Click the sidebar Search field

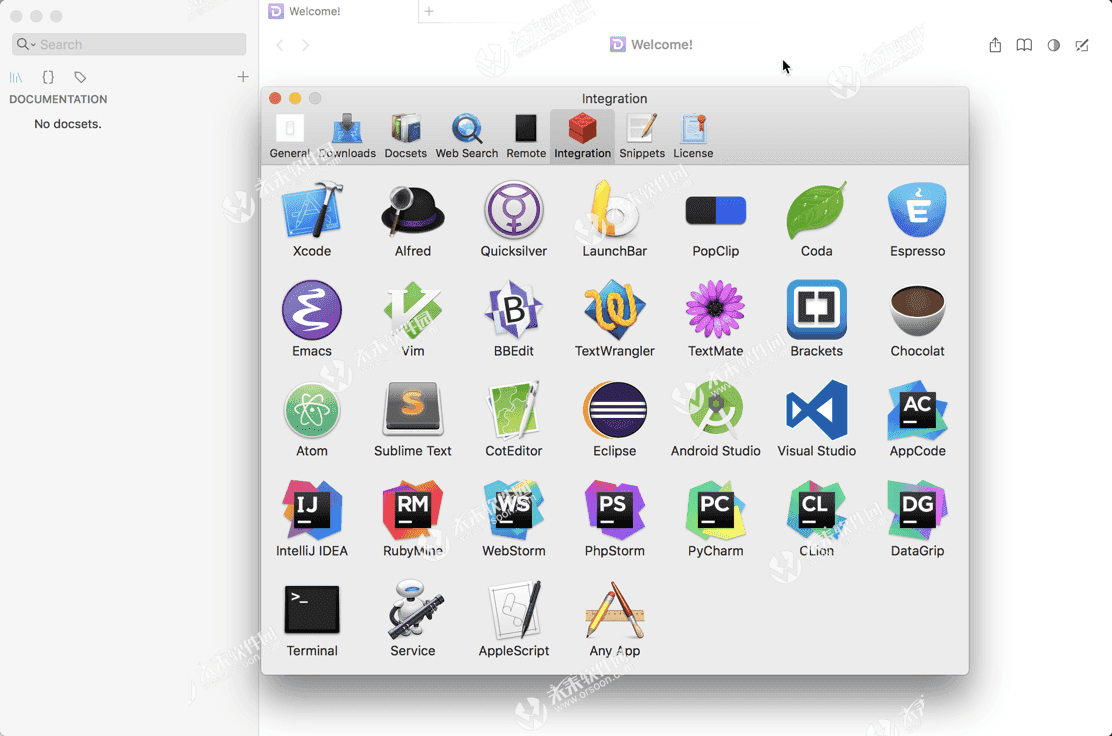(129, 44)
